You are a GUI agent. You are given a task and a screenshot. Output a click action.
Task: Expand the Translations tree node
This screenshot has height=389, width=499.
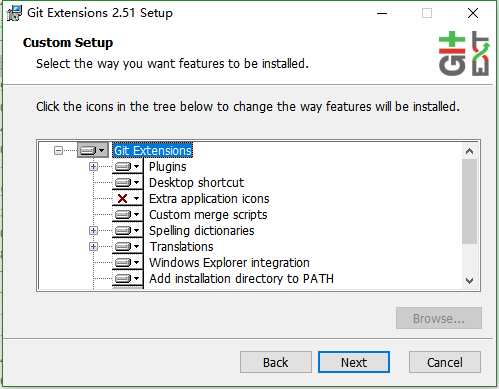click(93, 246)
